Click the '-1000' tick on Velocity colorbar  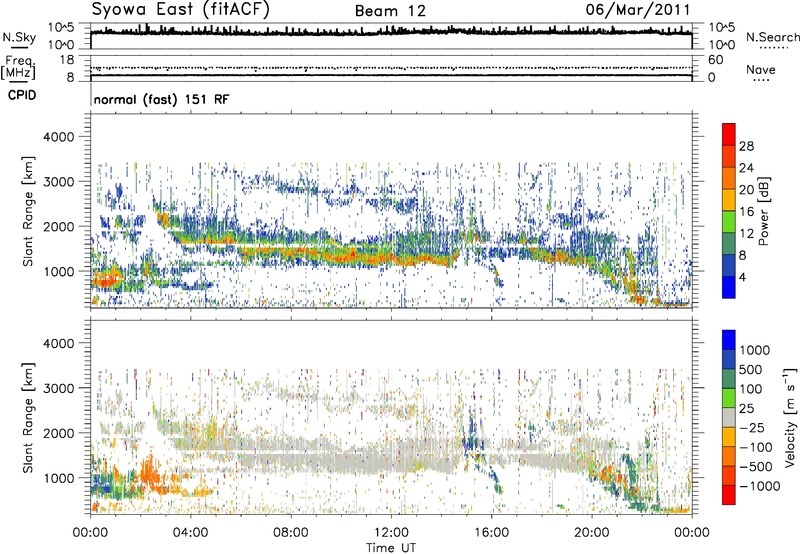point(760,486)
